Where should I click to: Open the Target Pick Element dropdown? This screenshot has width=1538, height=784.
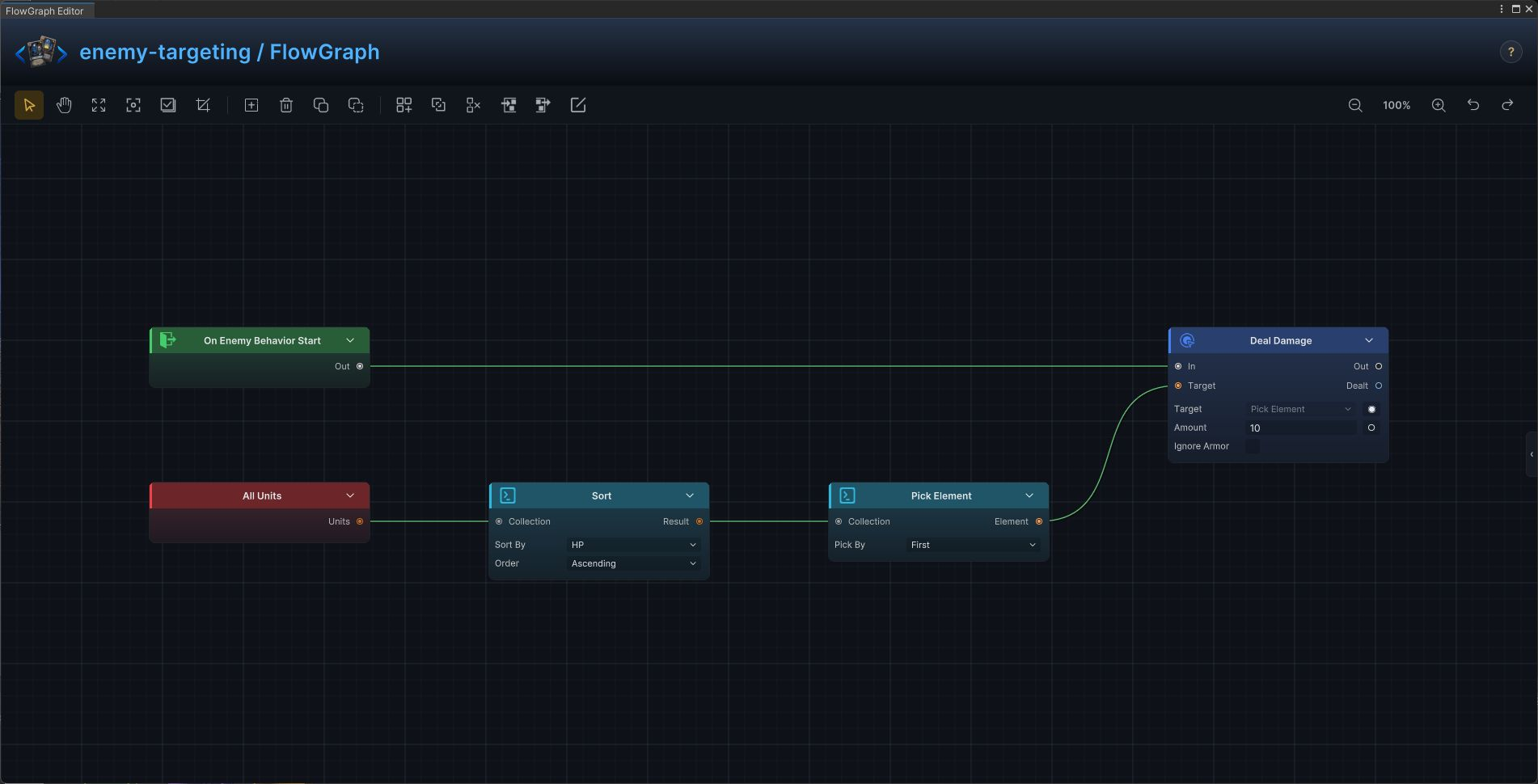[1301, 409]
